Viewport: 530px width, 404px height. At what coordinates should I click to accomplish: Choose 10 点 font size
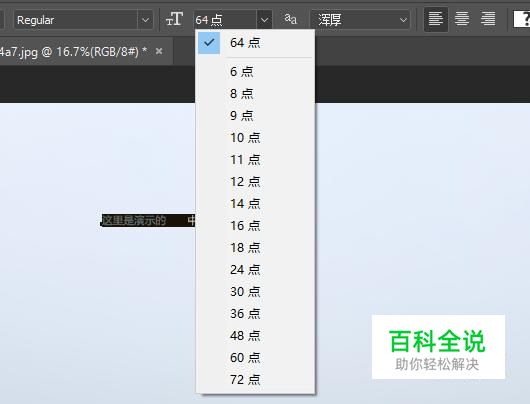click(x=255, y=138)
